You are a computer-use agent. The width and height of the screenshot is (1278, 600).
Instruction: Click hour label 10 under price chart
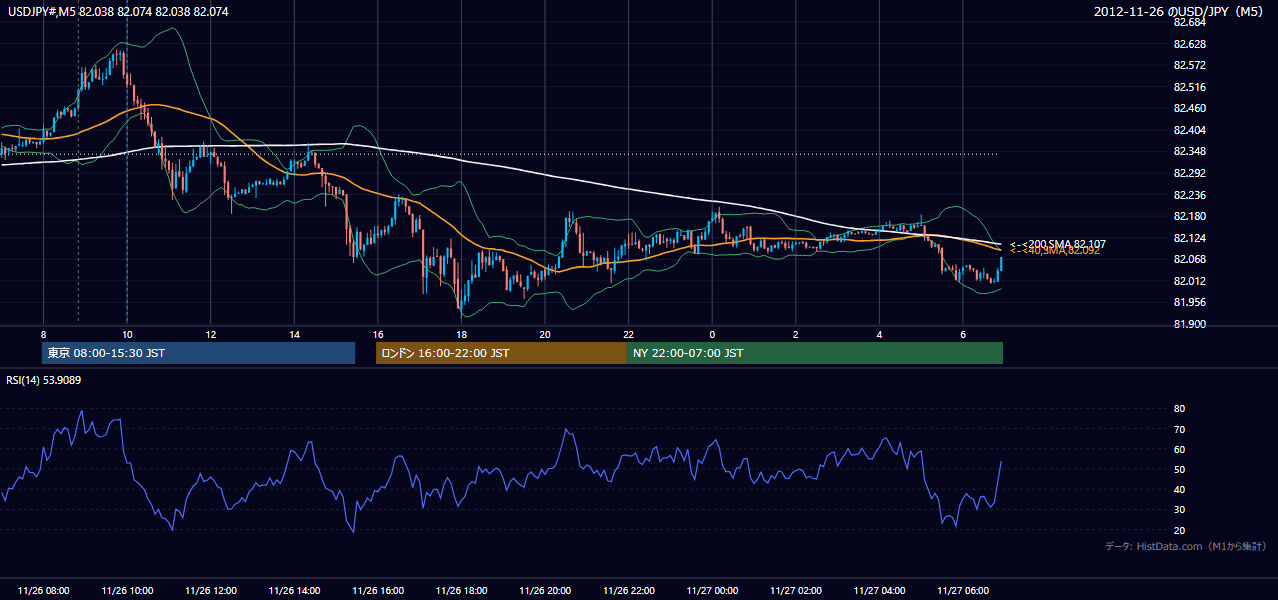127,333
